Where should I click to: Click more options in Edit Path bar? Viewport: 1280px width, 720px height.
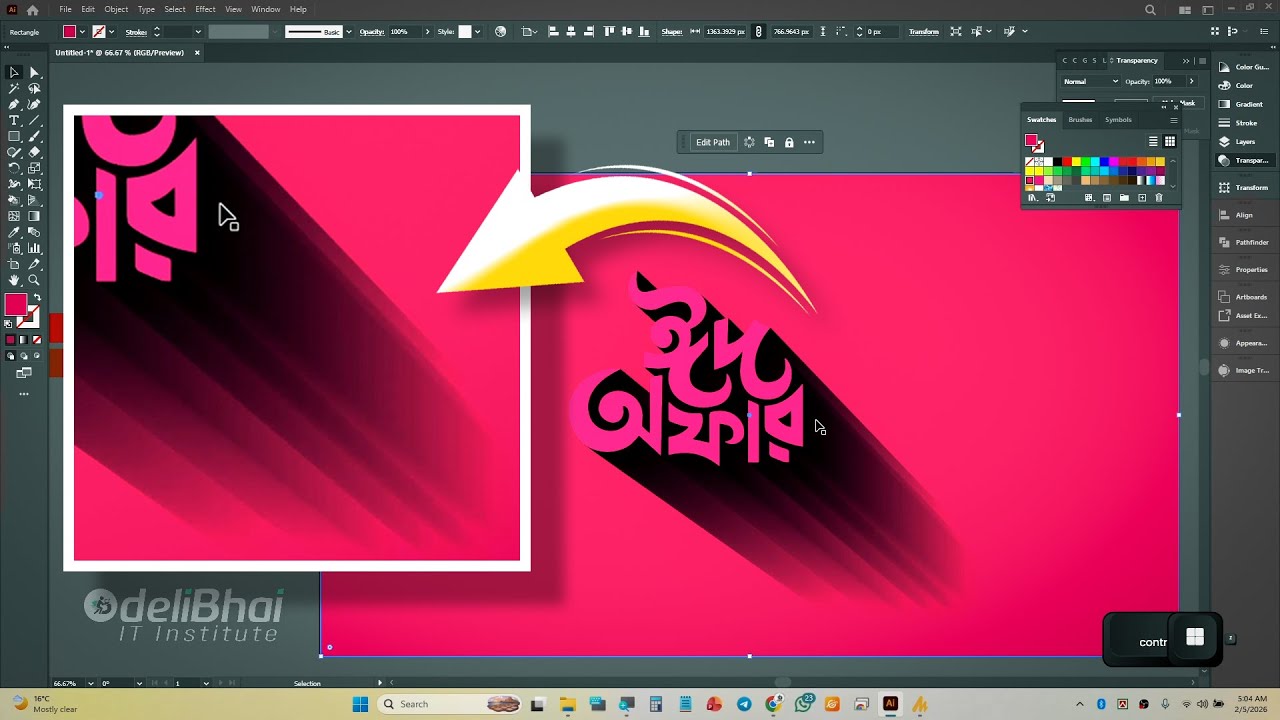tap(809, 142)
